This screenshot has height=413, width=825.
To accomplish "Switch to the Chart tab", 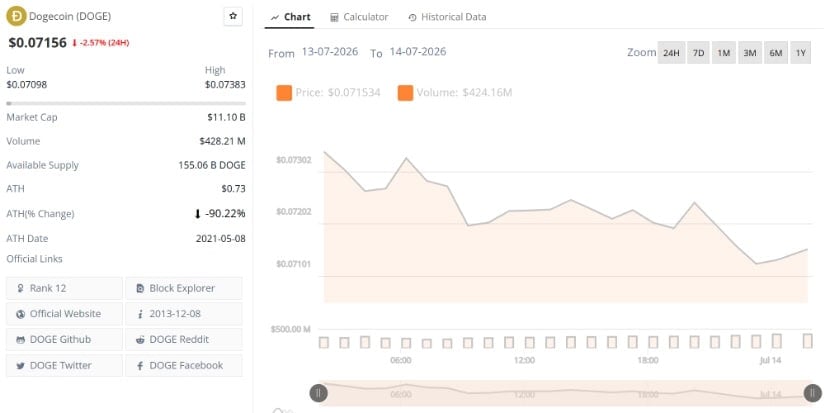I will (x=290, y=17).
